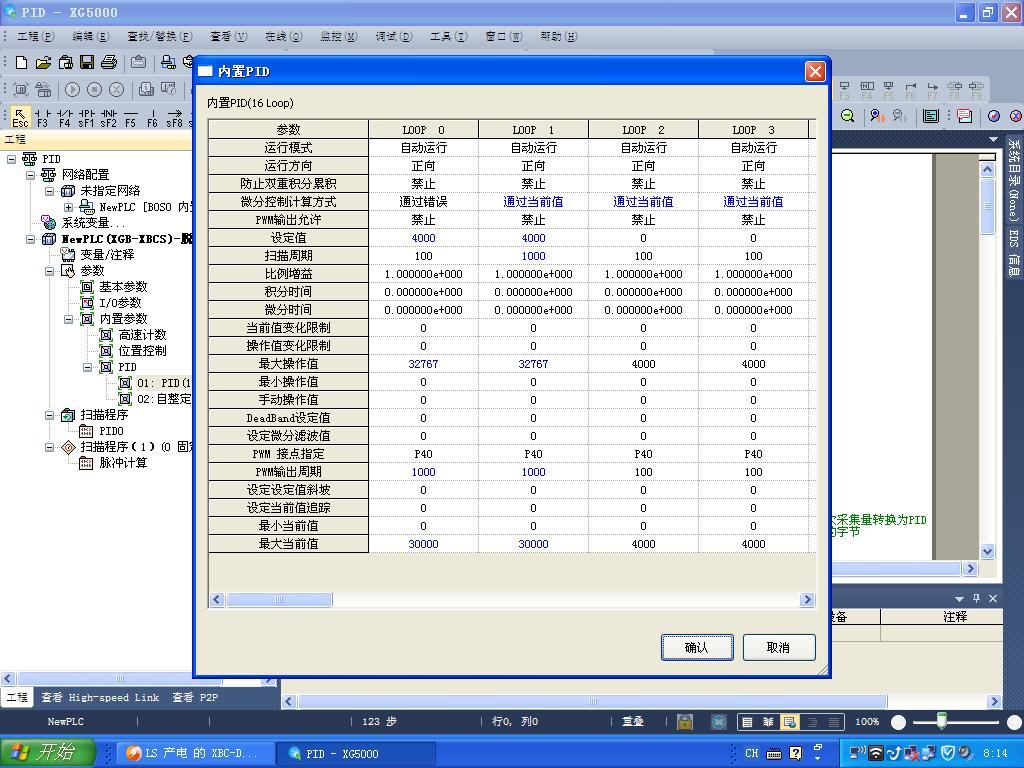The width and height of the screenshot is (1024, 768).
Task: Click the zoom slider handle in status bar
Action: 941,721
